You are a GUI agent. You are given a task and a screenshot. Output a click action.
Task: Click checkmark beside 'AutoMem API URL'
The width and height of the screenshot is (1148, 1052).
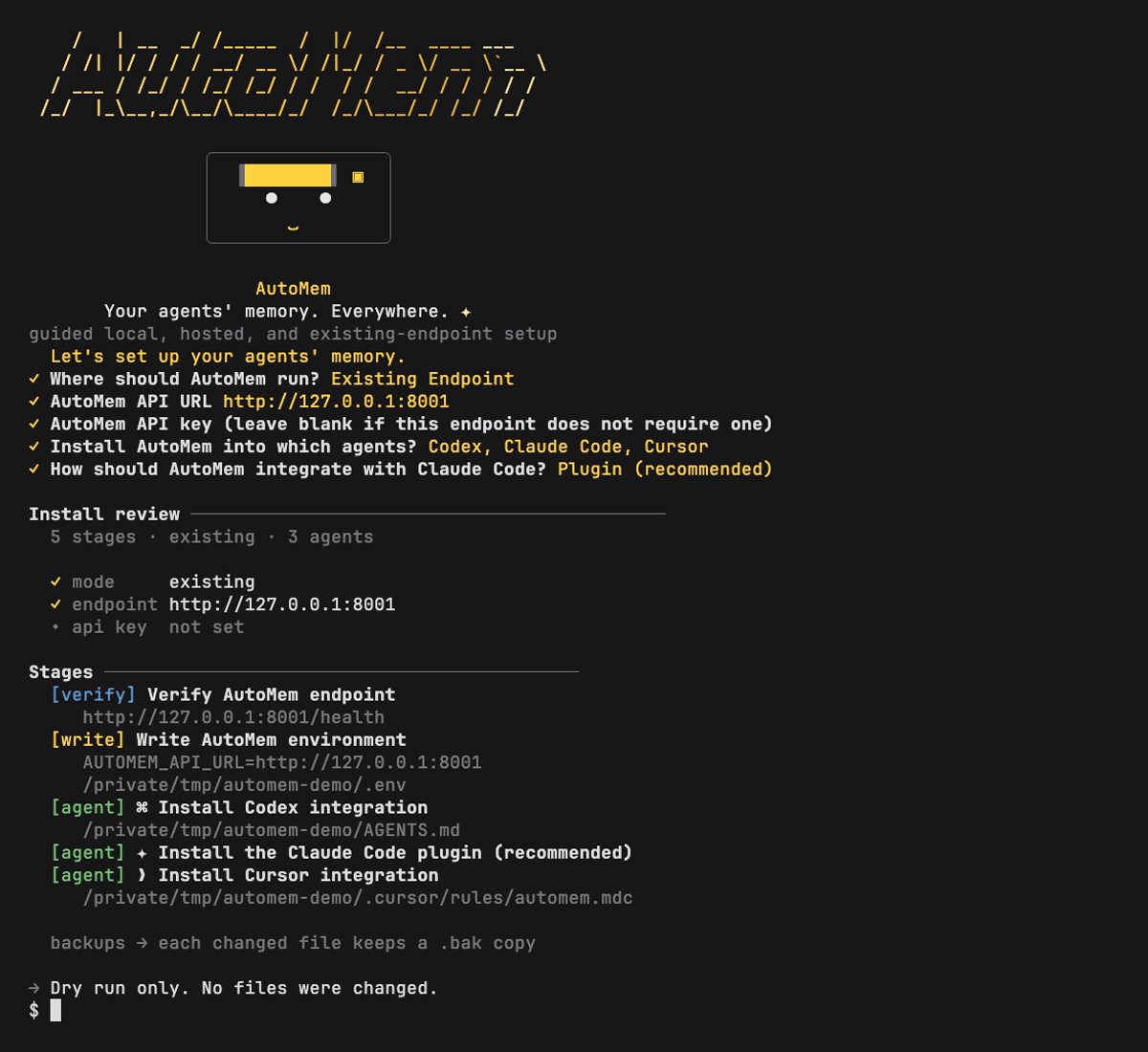[34, 402]
